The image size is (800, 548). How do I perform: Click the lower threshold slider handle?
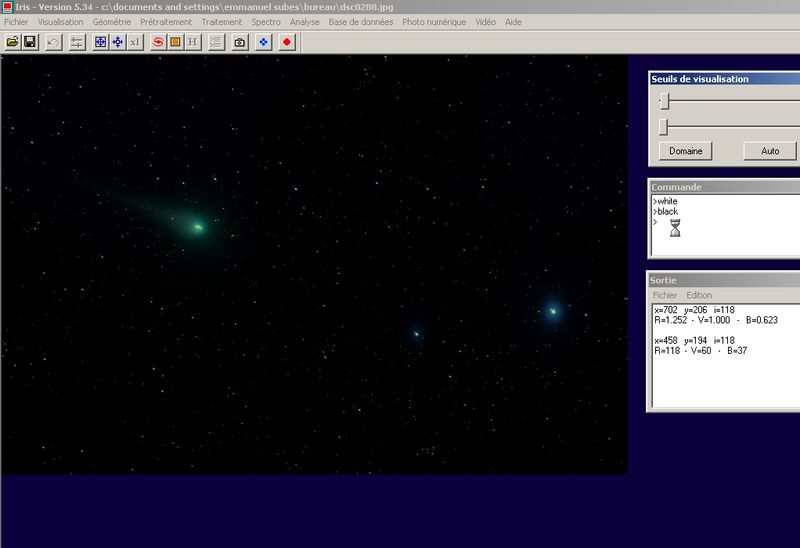663,127
